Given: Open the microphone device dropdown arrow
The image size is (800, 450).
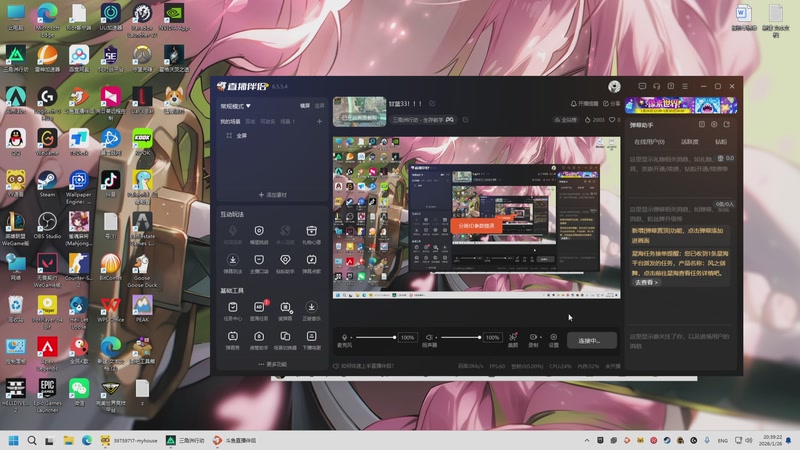Looking at the screenshot, I should [x=351, y=338].
